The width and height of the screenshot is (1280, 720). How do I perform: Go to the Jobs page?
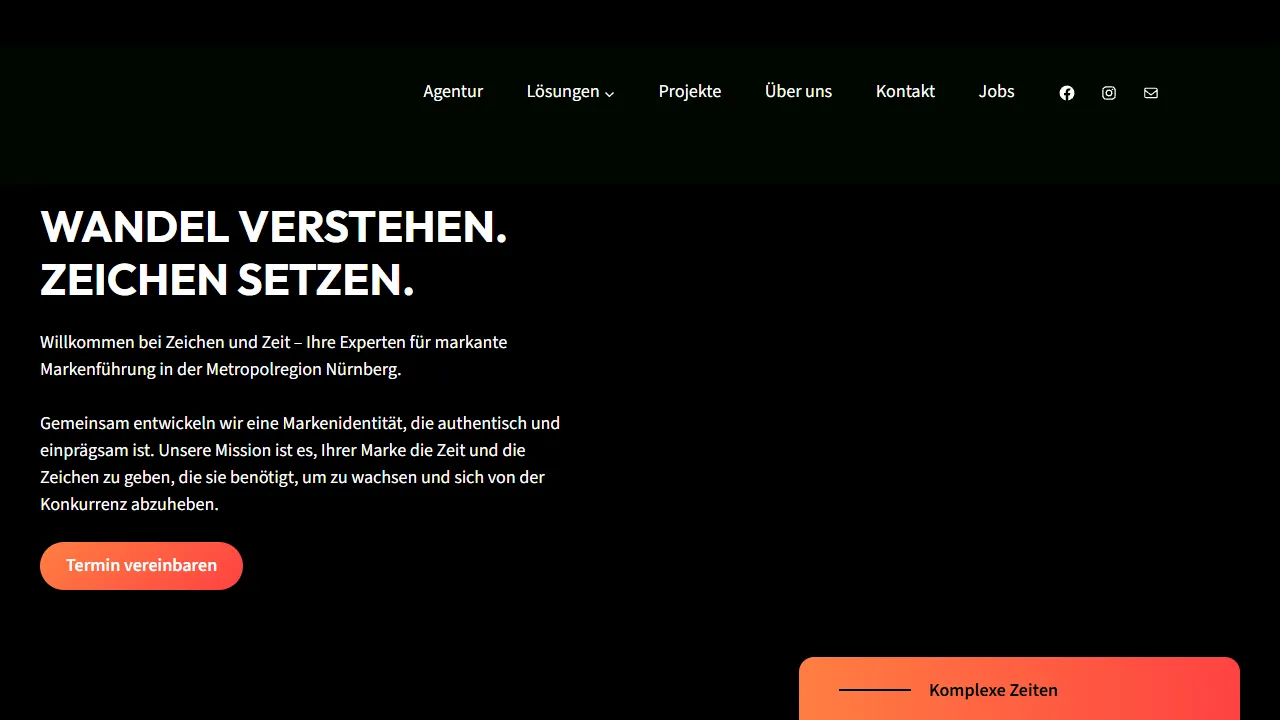[x=996, y=91]
